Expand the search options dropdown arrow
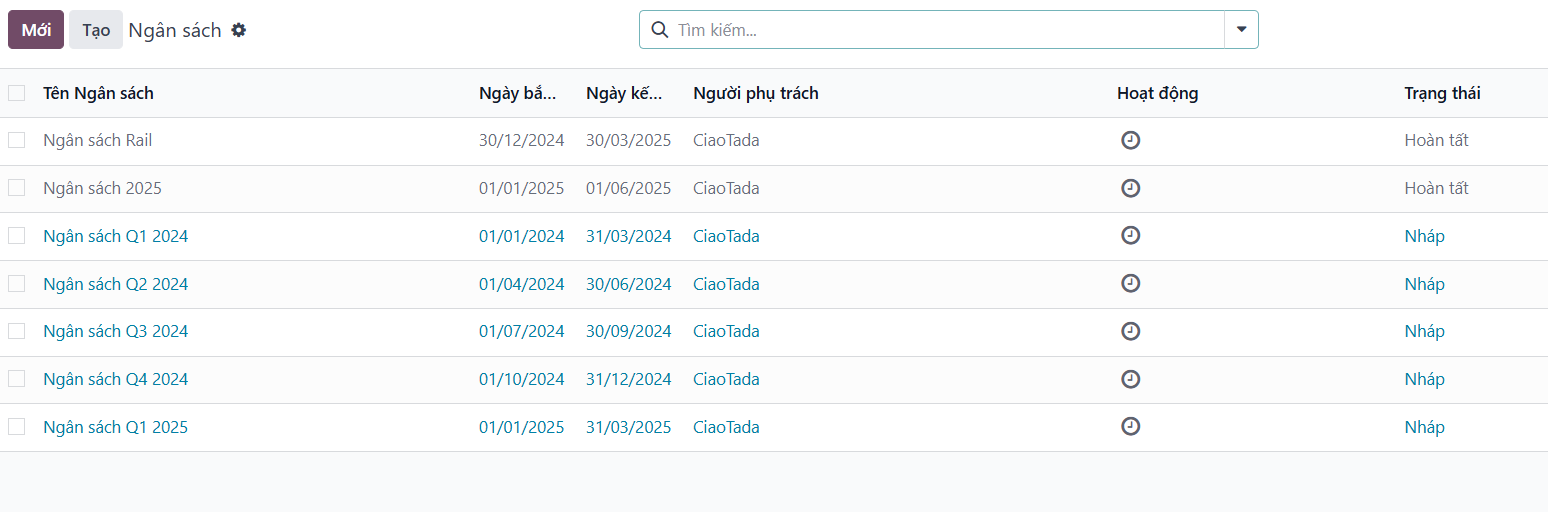Viewport: 1548px width, 512px height. pyautogui.click(x=1241, y=30)
